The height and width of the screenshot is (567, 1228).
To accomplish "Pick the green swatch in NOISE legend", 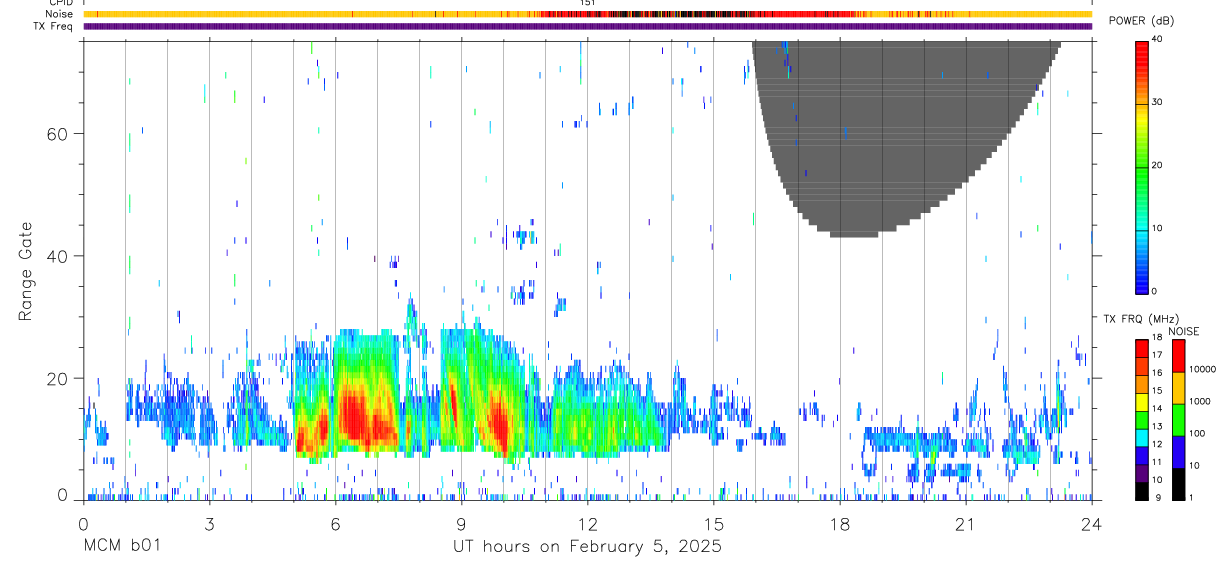I will (x=1179, y=420).
